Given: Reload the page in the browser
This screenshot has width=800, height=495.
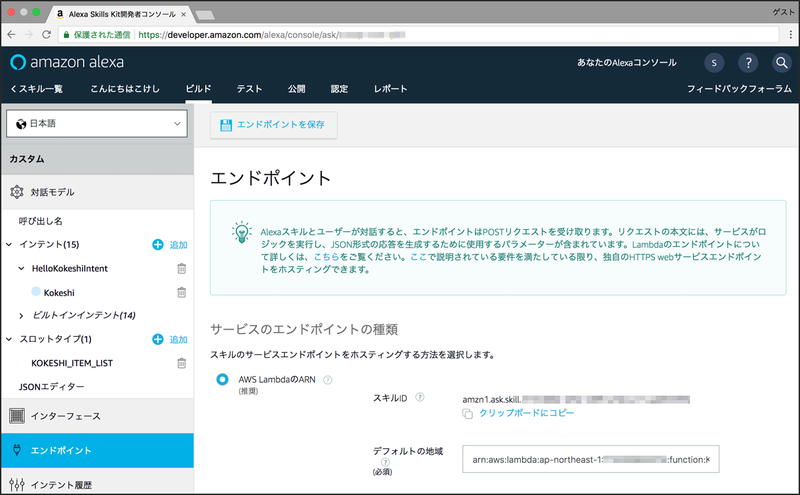Looking at the screenshot, I should (x=46, y=35).
